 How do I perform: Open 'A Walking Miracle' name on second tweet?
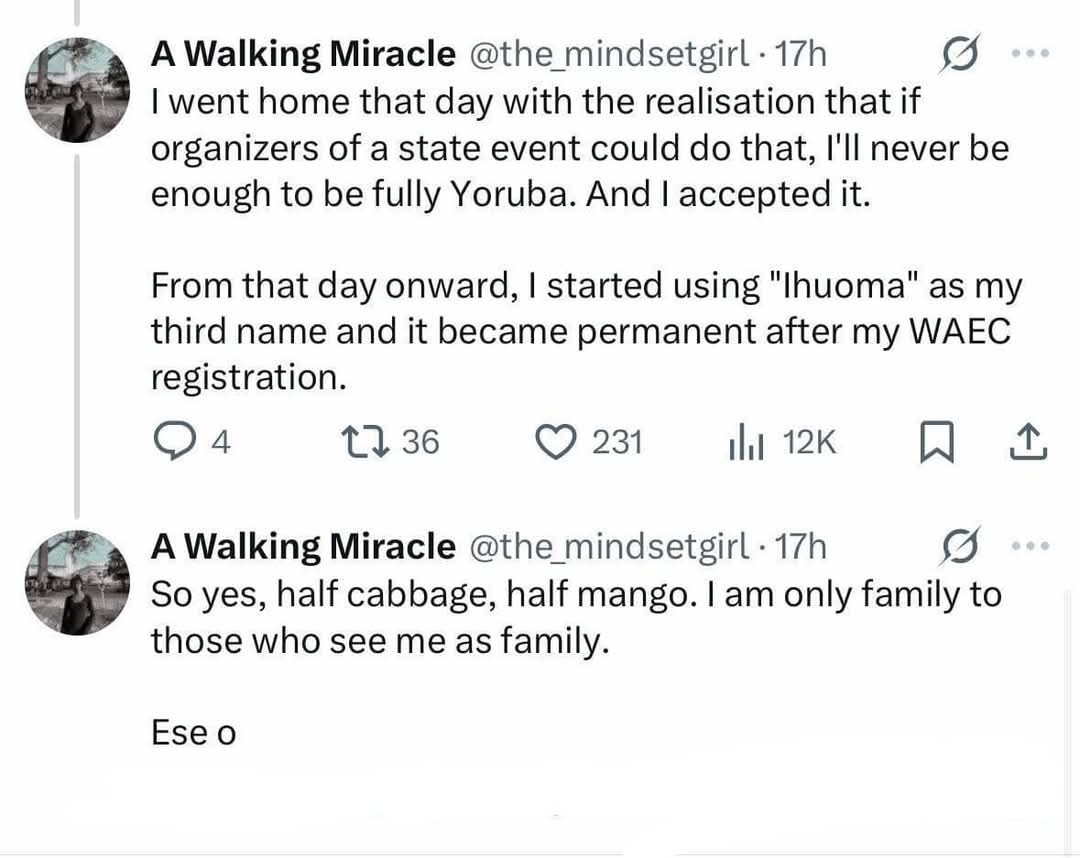click(302, 546)
